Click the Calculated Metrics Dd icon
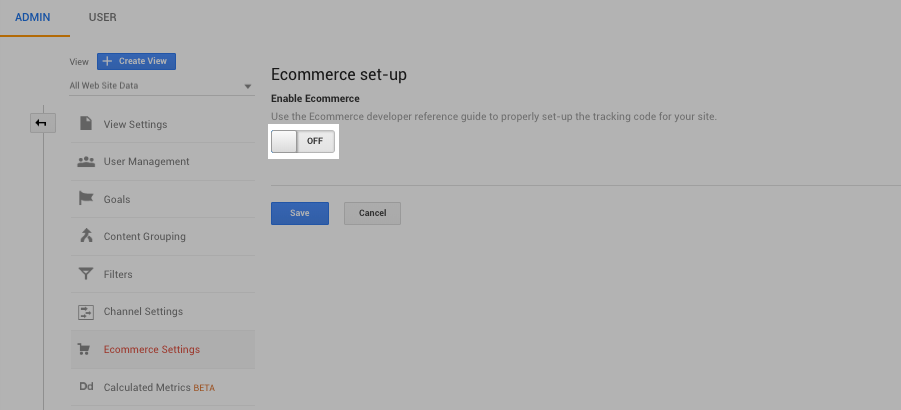 pyautogui.click(x=86, y=387)
